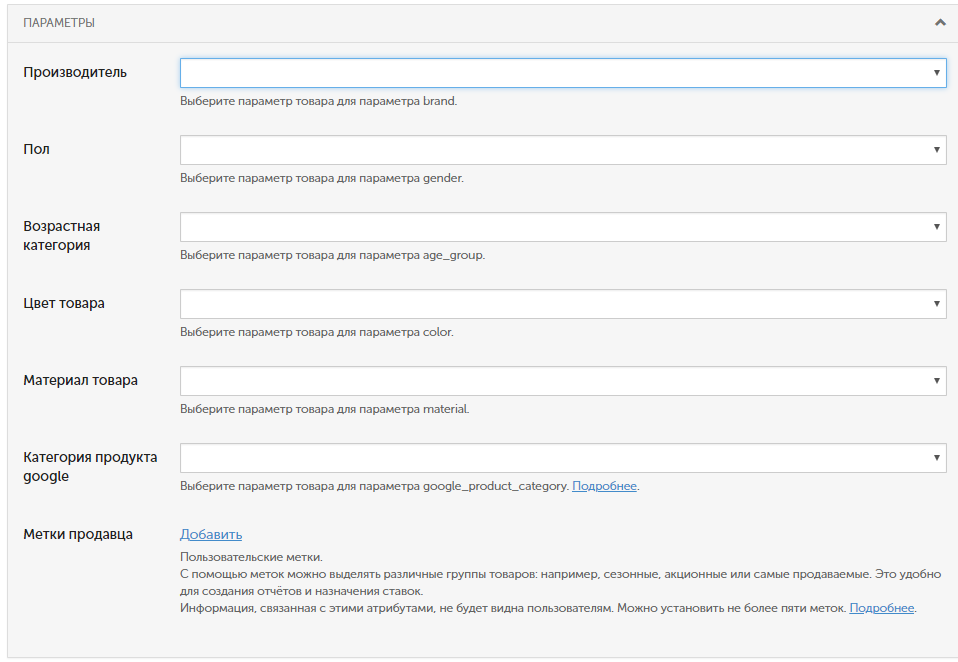The width and height of the screenshot is (958, 662).
Task: Click the Добавить link for seller labels
Action: (x=211, y=534)
